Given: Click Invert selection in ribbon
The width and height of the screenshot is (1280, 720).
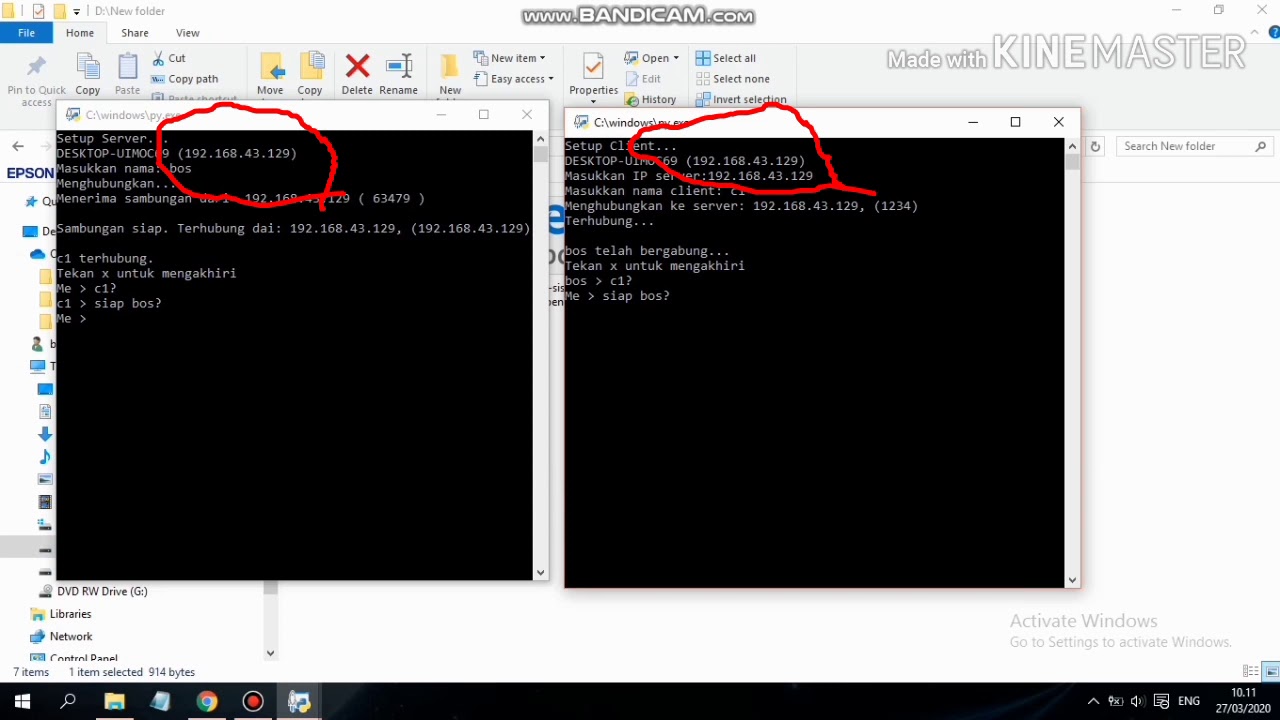Looking at the screenshot, I should pos(741,99).
